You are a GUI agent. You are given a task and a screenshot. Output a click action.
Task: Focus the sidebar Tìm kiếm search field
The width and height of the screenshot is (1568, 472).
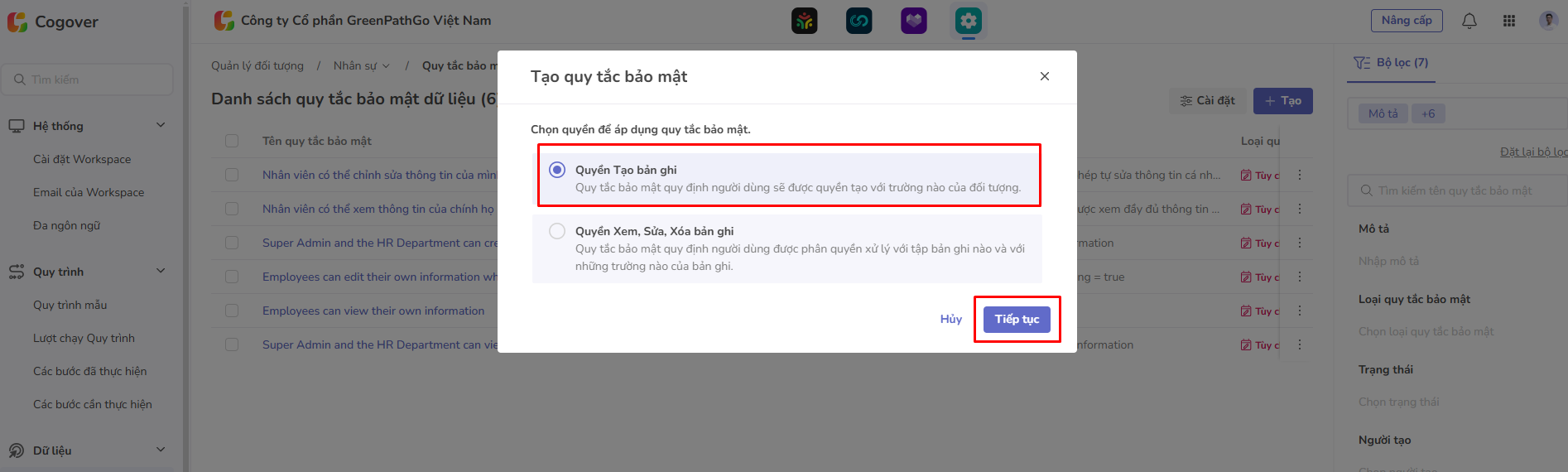coord(88,79)
